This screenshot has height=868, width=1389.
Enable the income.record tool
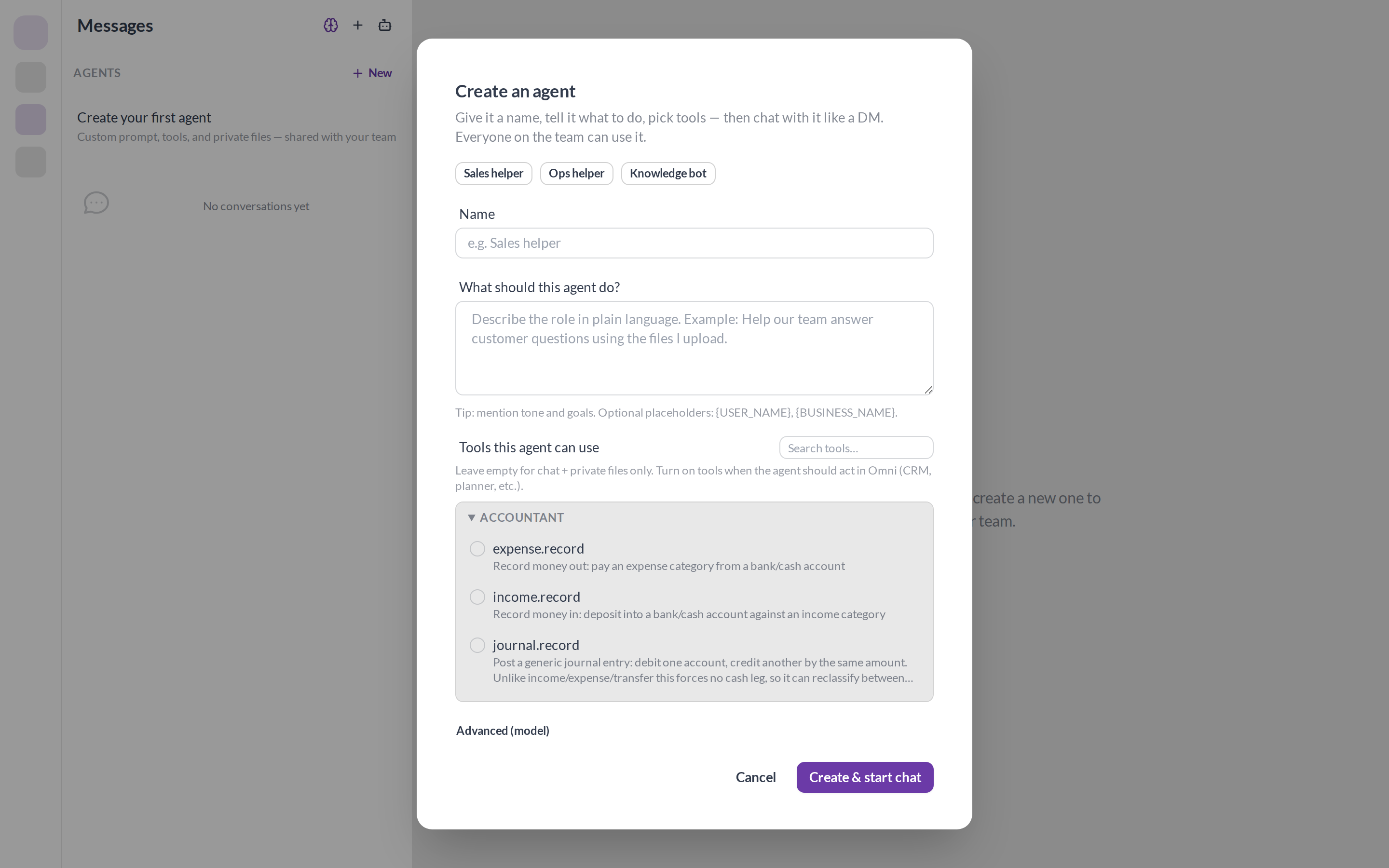tap(477, 597)
